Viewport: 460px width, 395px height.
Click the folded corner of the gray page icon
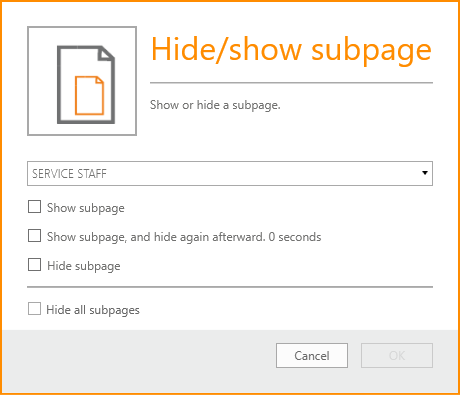pos(106,53)
